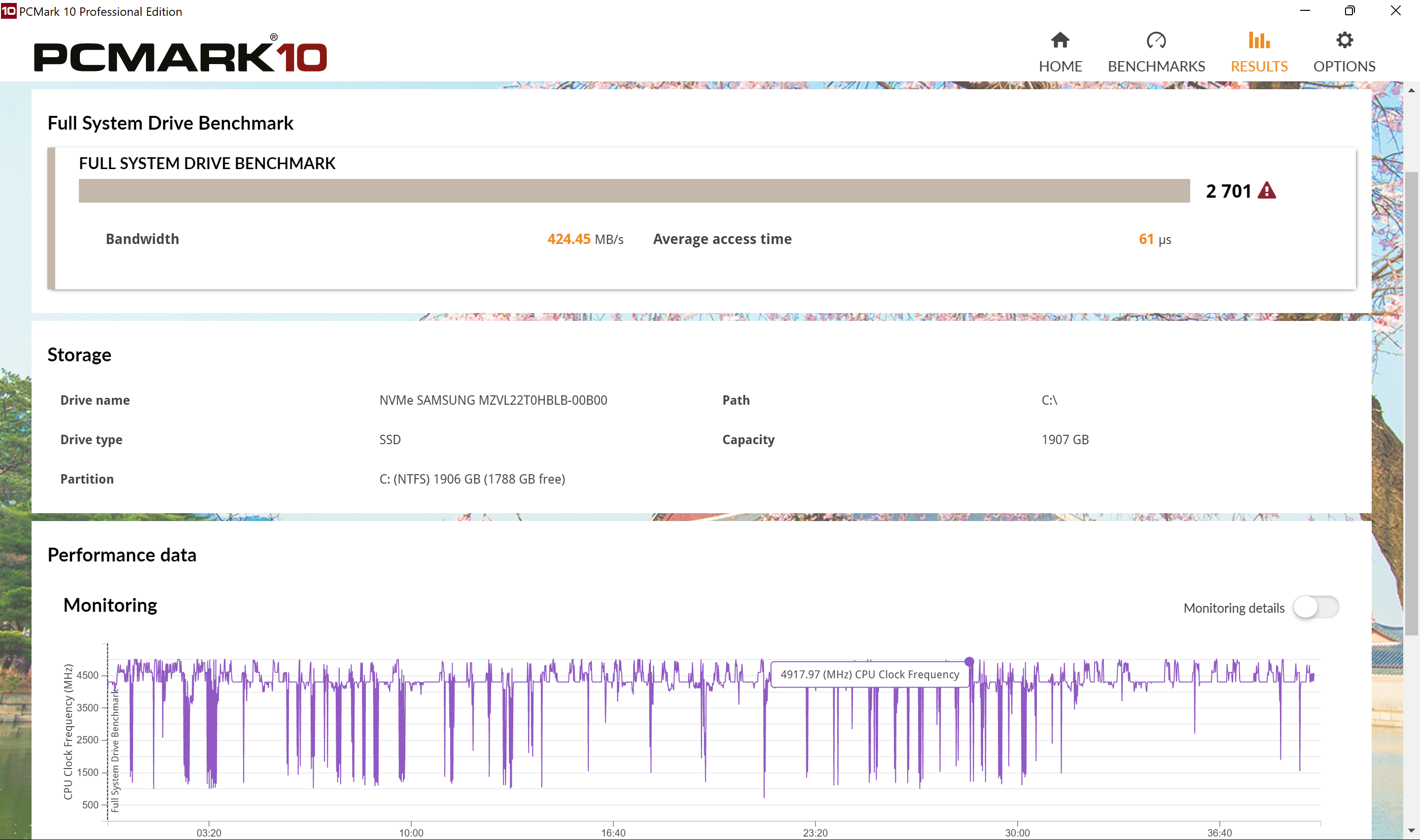1420x840 pixels.
Task: Click the OPTIONS text label
Action: pyautogui.click(x=1344, y=66)
